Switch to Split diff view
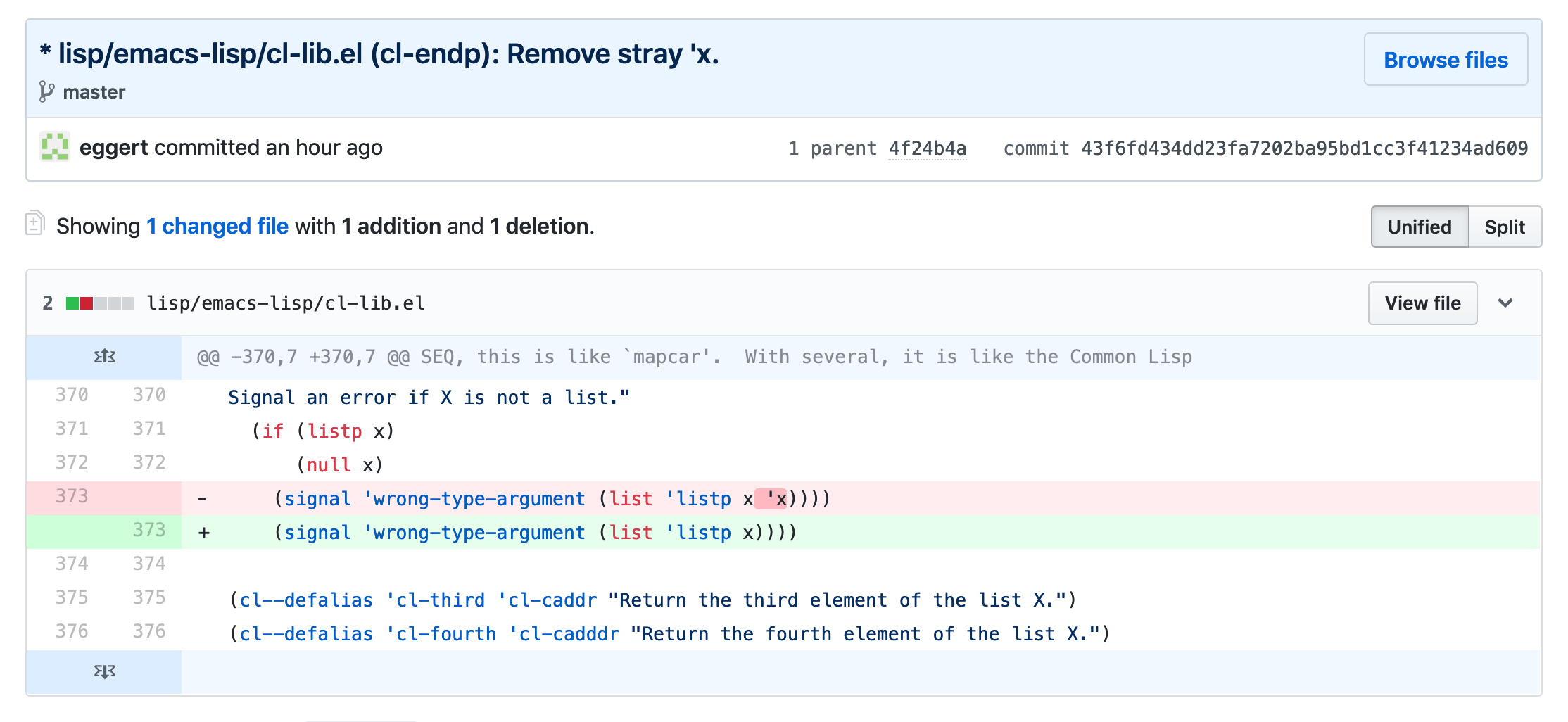1568x722 pixels. pos(1504,227)
